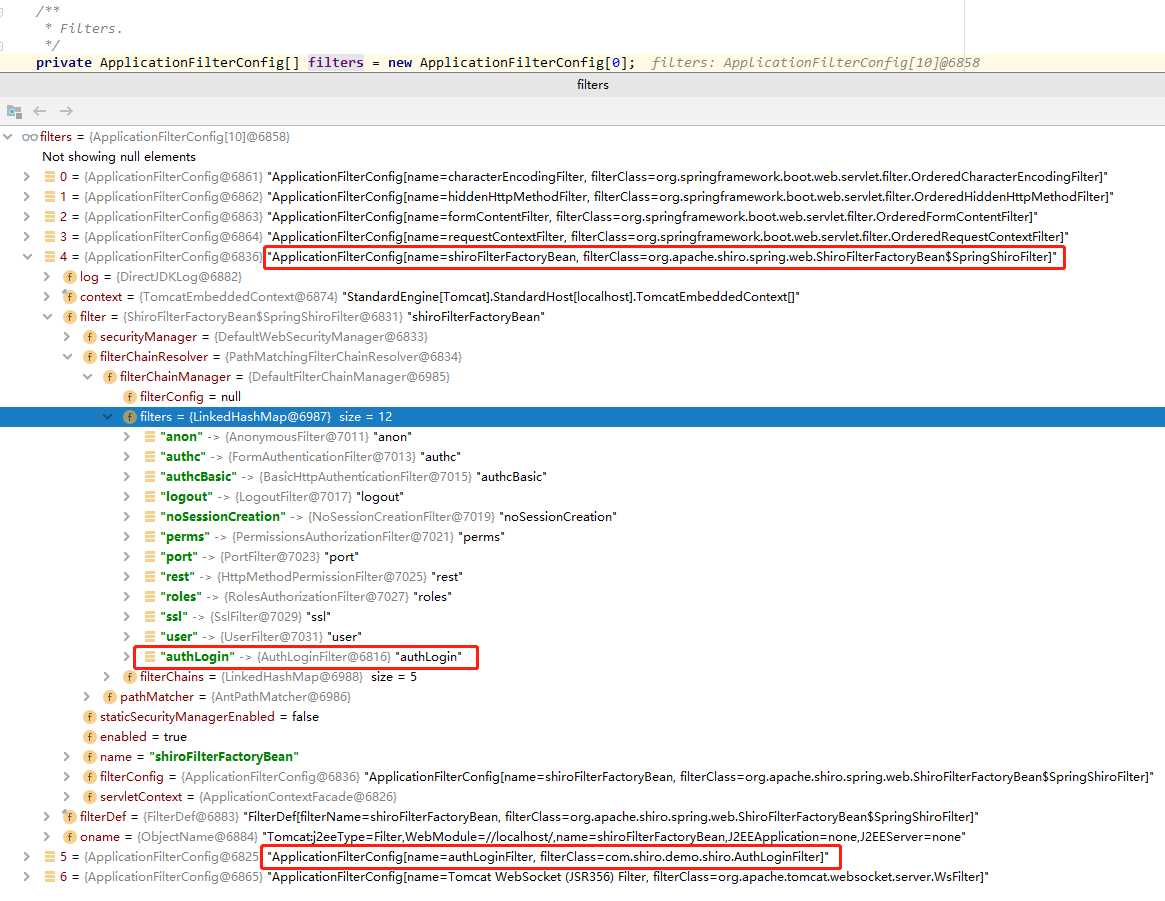Expand the pathMatcher AntPathMatcher field
The width and height of the screenshot is (1165, 901).
[x=87, y=697]
